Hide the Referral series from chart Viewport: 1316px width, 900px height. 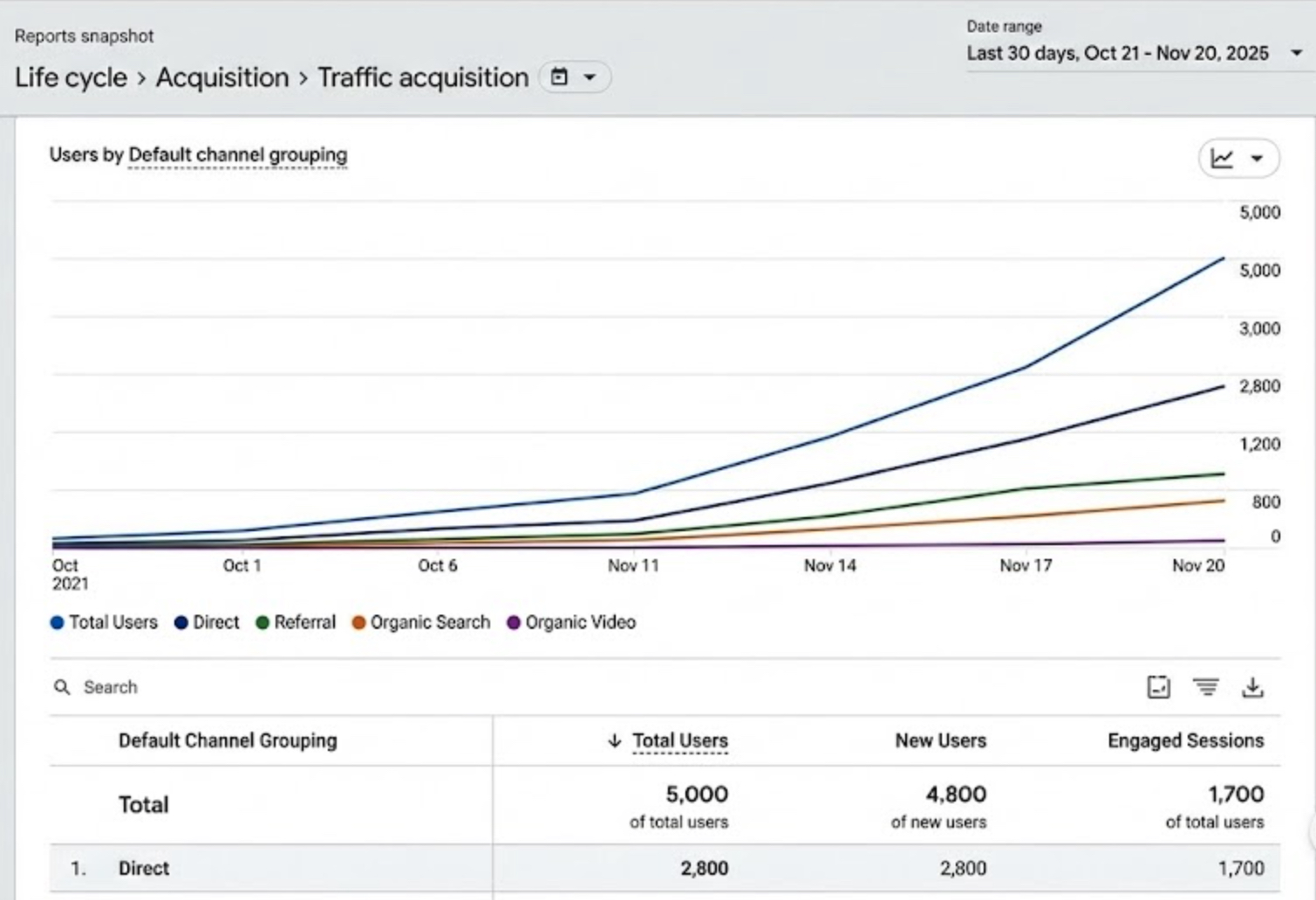click(x=296, y=623)
